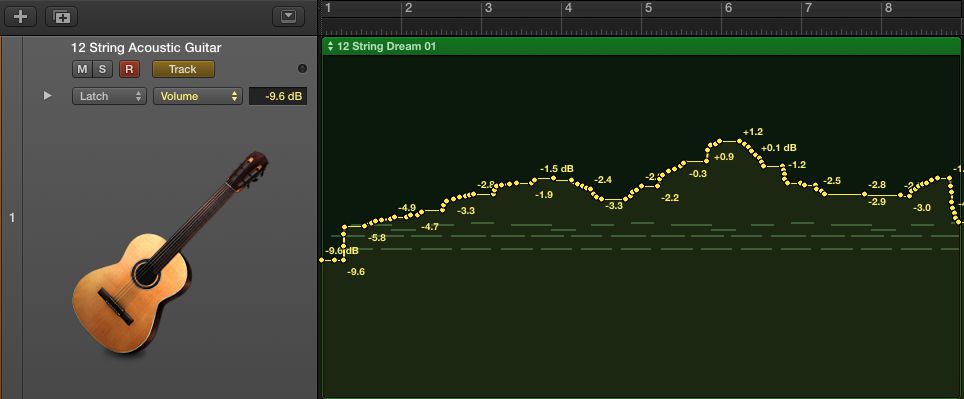The height and width of the screenshot is (399, 964).
Task: Click the yellow Track automation button
Action: (183, 69)
